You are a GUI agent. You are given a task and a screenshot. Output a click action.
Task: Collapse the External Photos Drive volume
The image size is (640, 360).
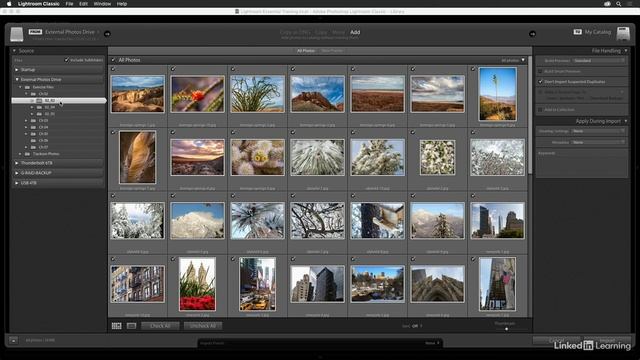tap(17, 80)
